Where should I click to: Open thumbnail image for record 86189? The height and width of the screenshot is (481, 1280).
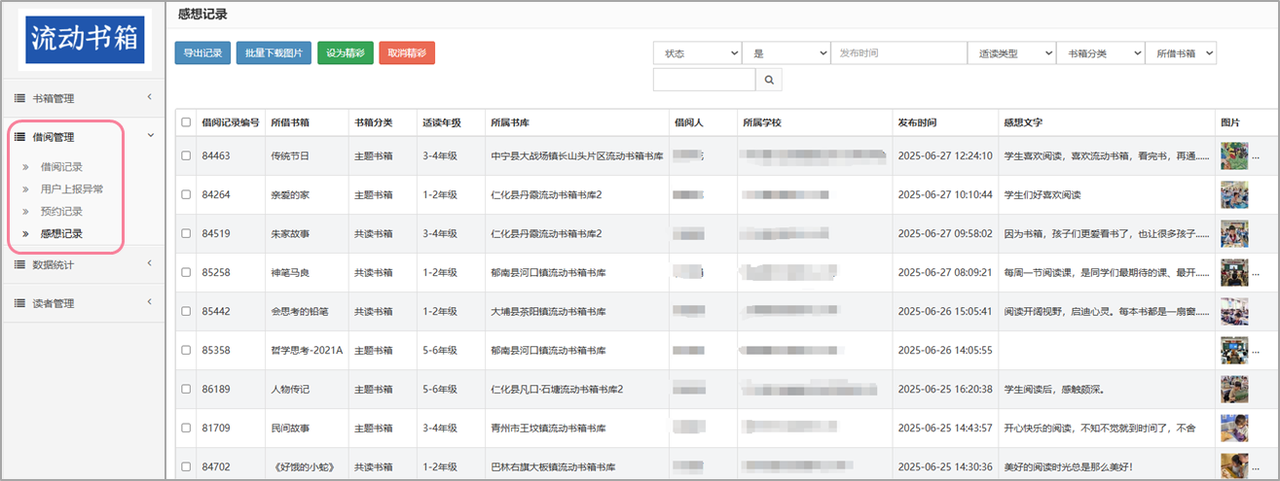pyautogui.click(x=1234, y=389)
